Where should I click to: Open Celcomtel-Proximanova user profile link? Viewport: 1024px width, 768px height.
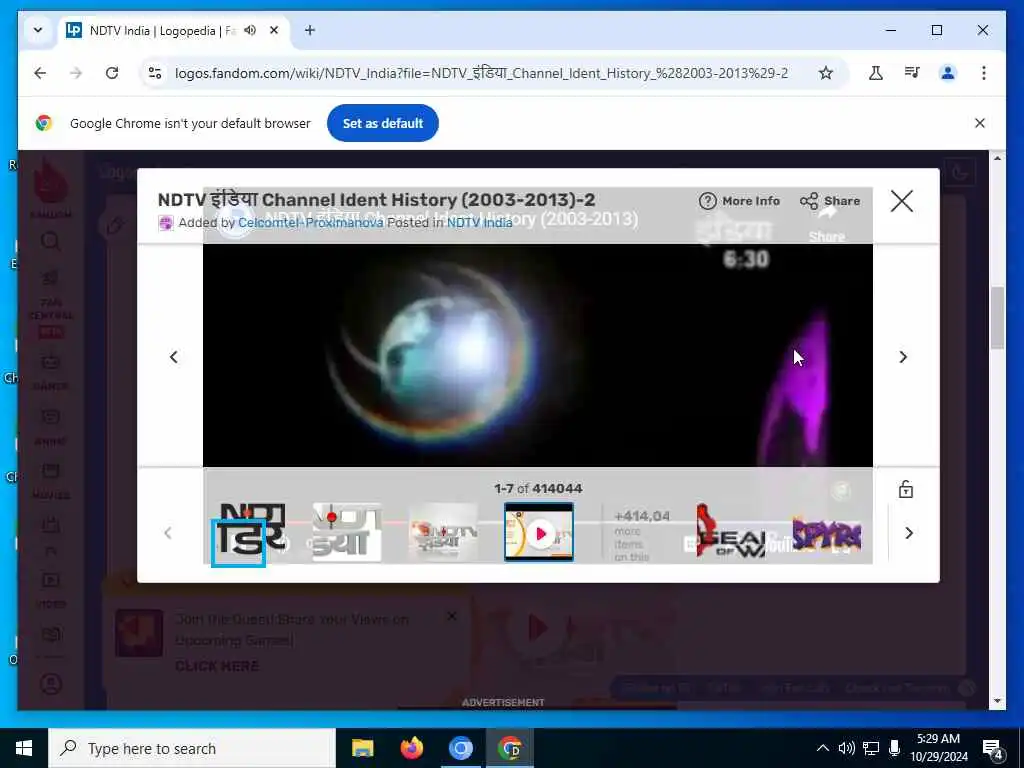coord(310,223)
